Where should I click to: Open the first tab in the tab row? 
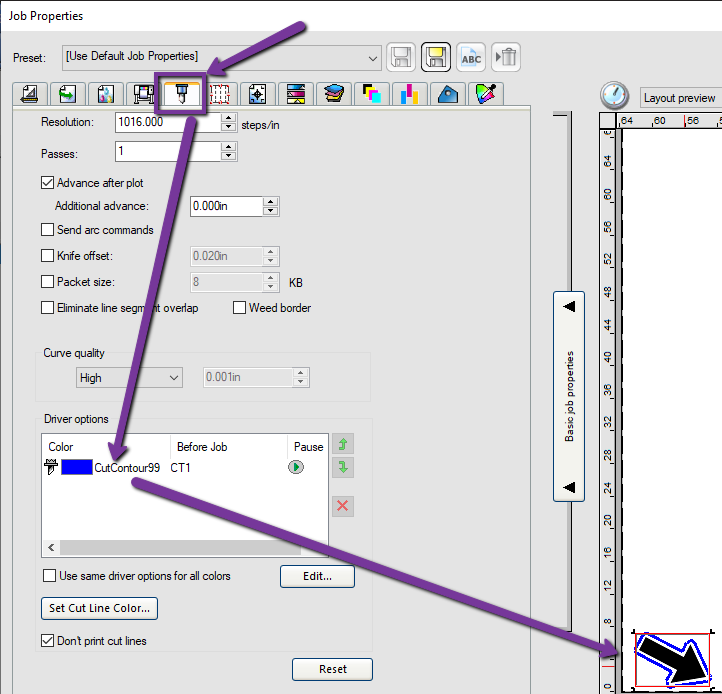point(29,95)
